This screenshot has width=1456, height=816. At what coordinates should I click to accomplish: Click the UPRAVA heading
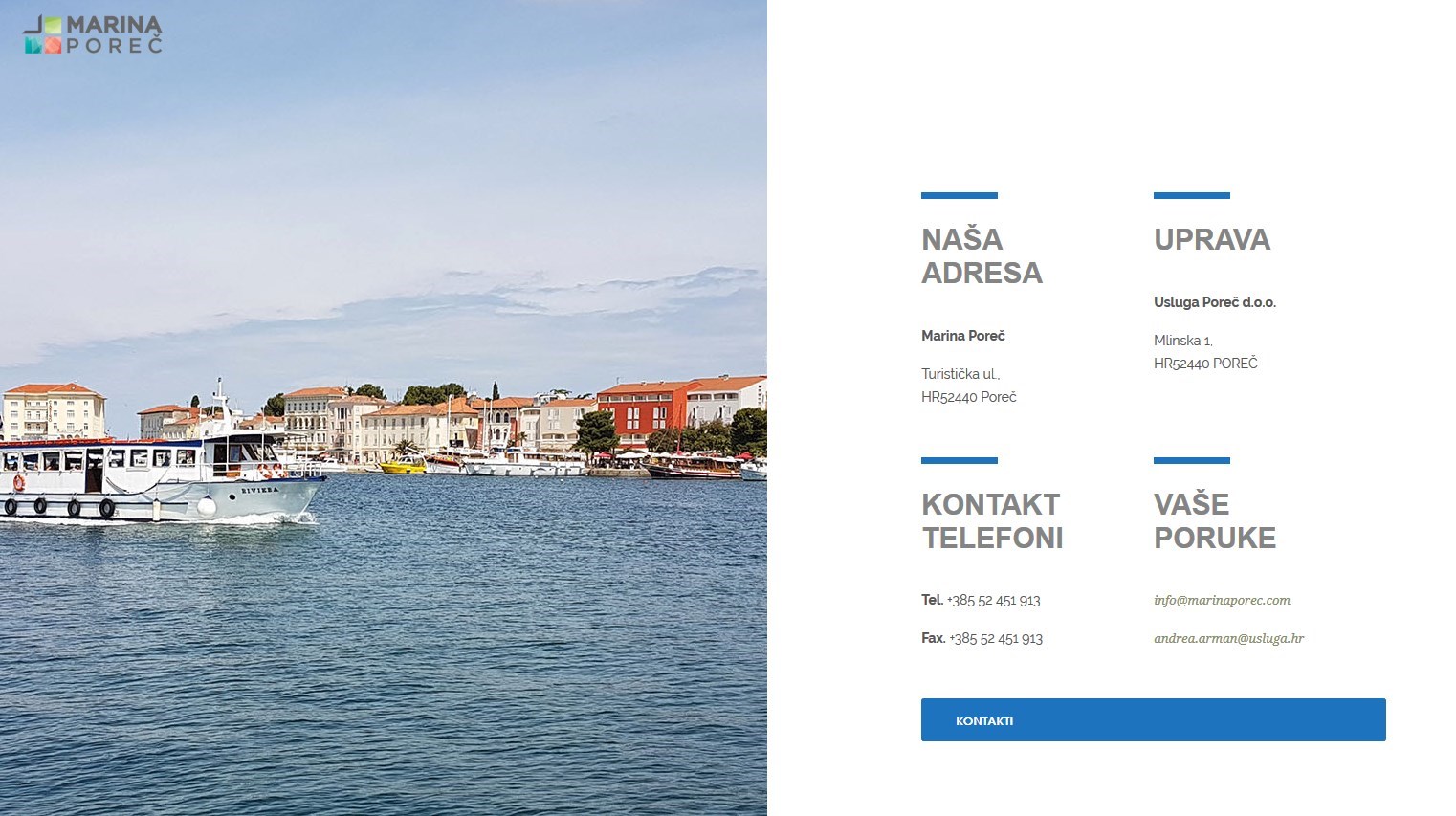click(x=1212, y=239)
